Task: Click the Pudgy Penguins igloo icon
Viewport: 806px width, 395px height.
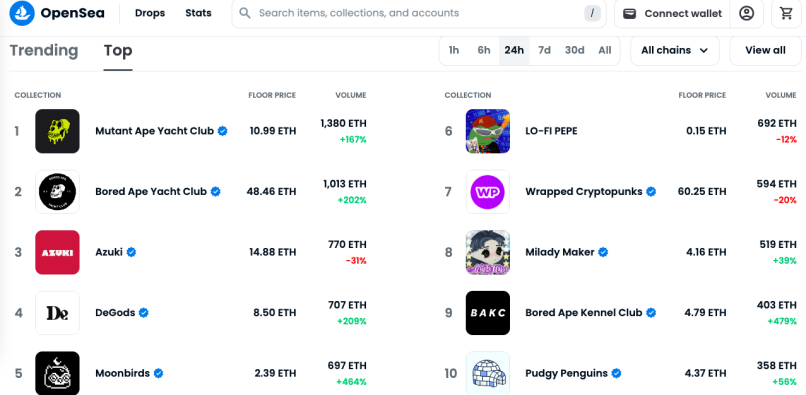Action: click(x=487, y=373)
